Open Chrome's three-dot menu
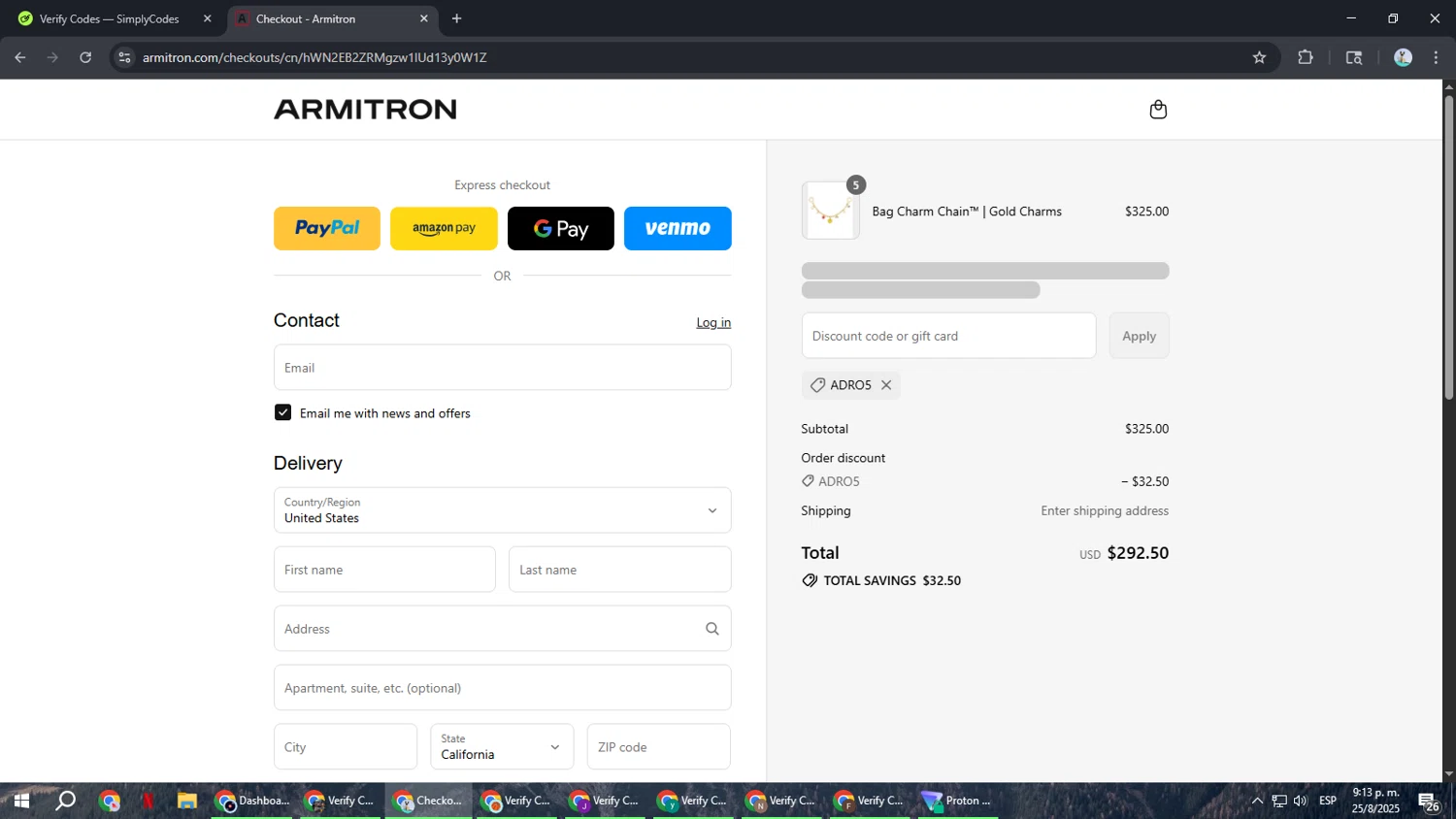 (x=1436, y=57)
